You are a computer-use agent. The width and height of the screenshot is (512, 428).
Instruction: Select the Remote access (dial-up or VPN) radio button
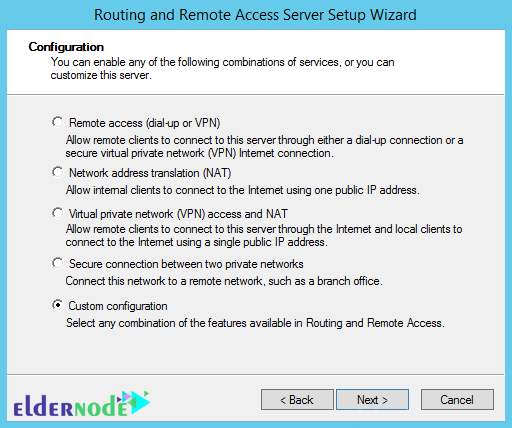[x=57, y=122]
